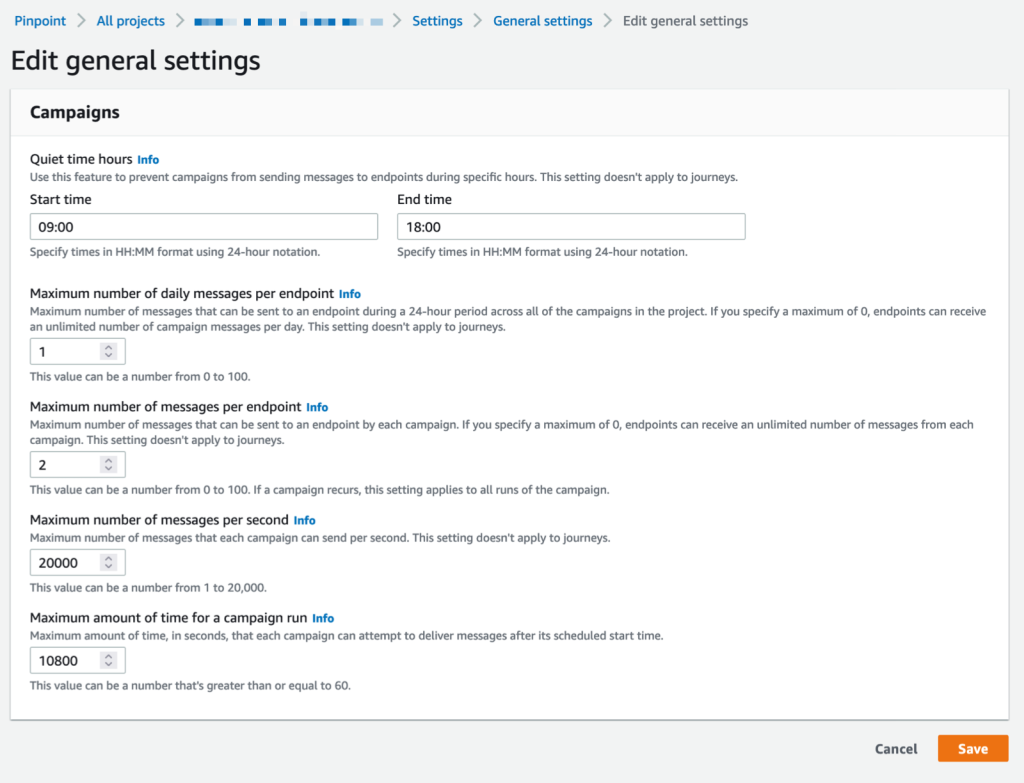This screenshot has width=1024, height=783.
Task: Go to Settings via breadcrumb
Action: click(437, 20)
